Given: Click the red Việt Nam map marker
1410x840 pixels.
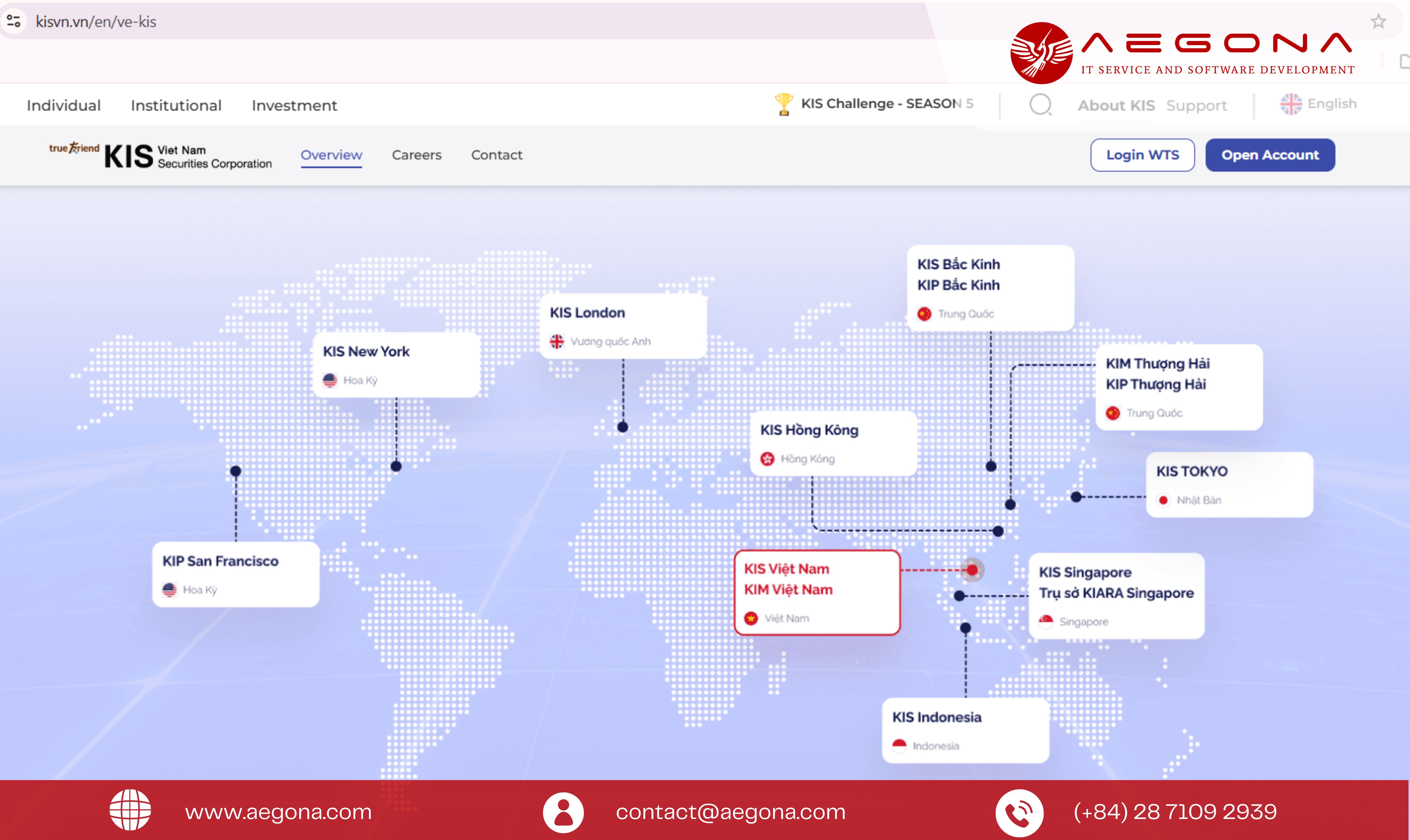Looking at the screenshot, I should (972, 570).
